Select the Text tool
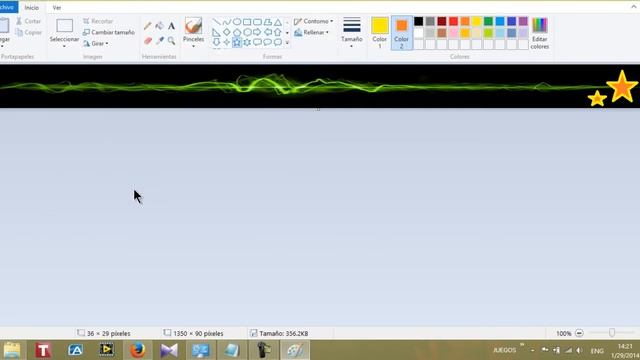Viewport: 640px width, 360px height. tap(171, 26)
